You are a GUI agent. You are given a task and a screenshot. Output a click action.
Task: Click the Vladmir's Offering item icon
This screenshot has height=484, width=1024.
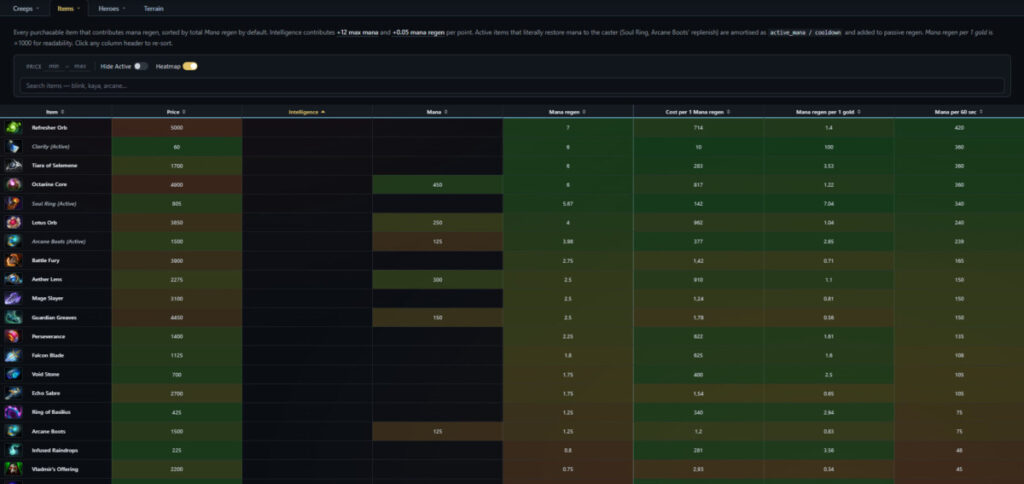coord(13,469)
